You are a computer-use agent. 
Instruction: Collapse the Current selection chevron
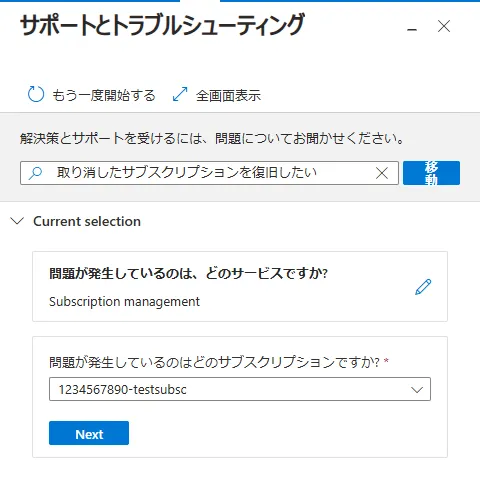pyautogui.click(x=17, y=221)
